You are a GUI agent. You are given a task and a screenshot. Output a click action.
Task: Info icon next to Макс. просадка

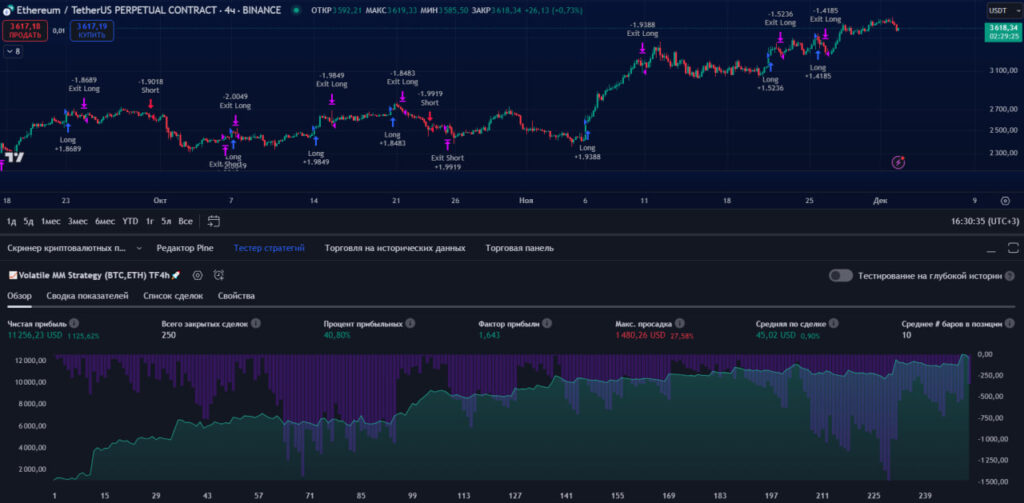pyautogui.click(x=679, y=323)
